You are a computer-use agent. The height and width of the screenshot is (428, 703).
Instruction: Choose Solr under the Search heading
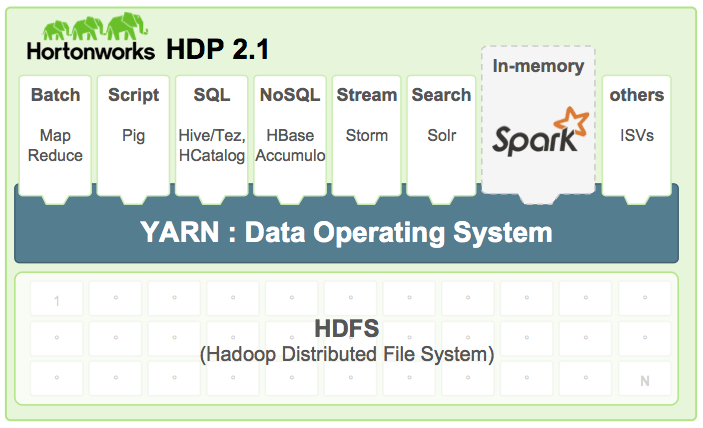click(441, 134)
